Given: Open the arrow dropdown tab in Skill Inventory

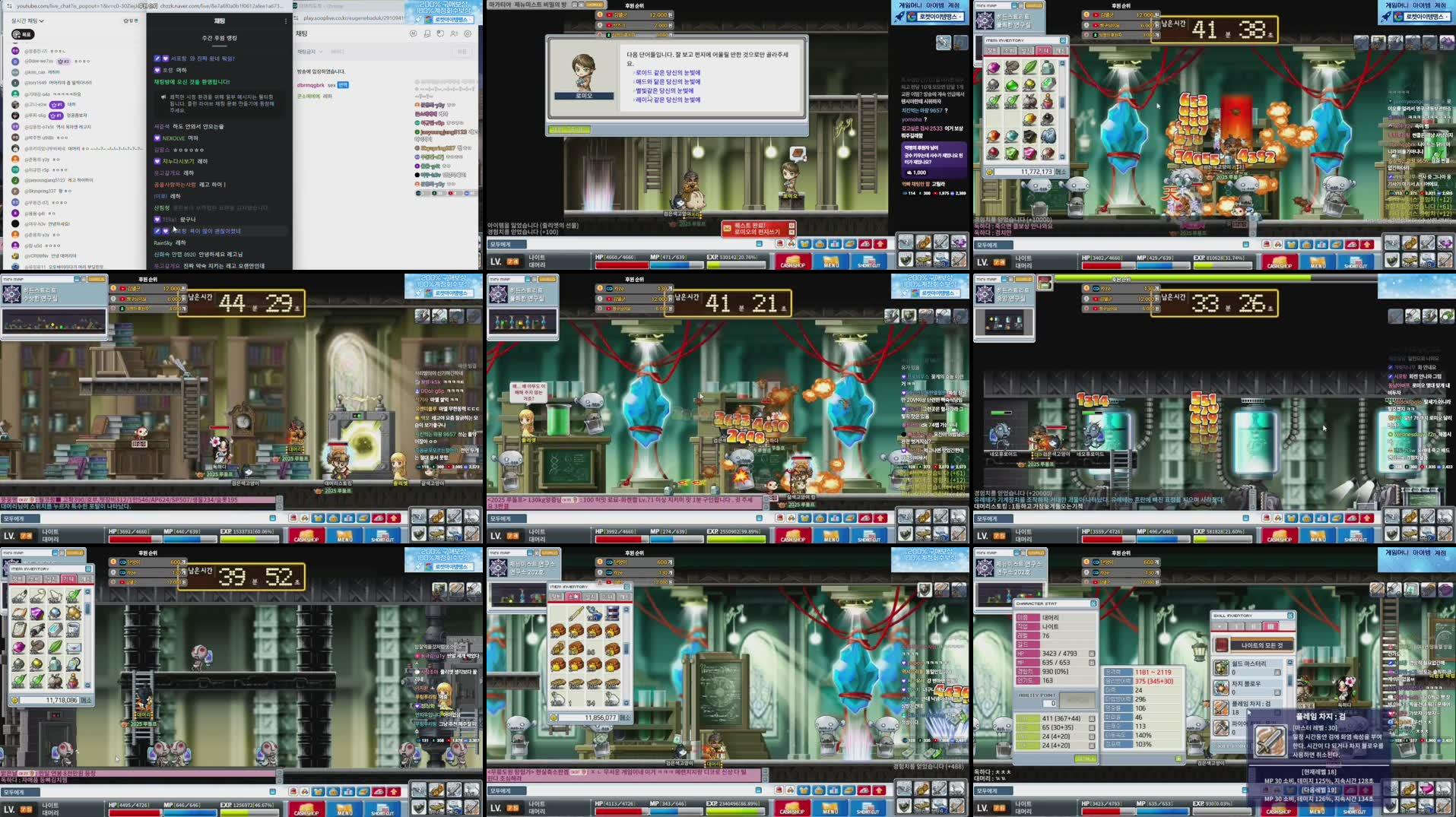Looking at the screenshot, I should 1220,626.
